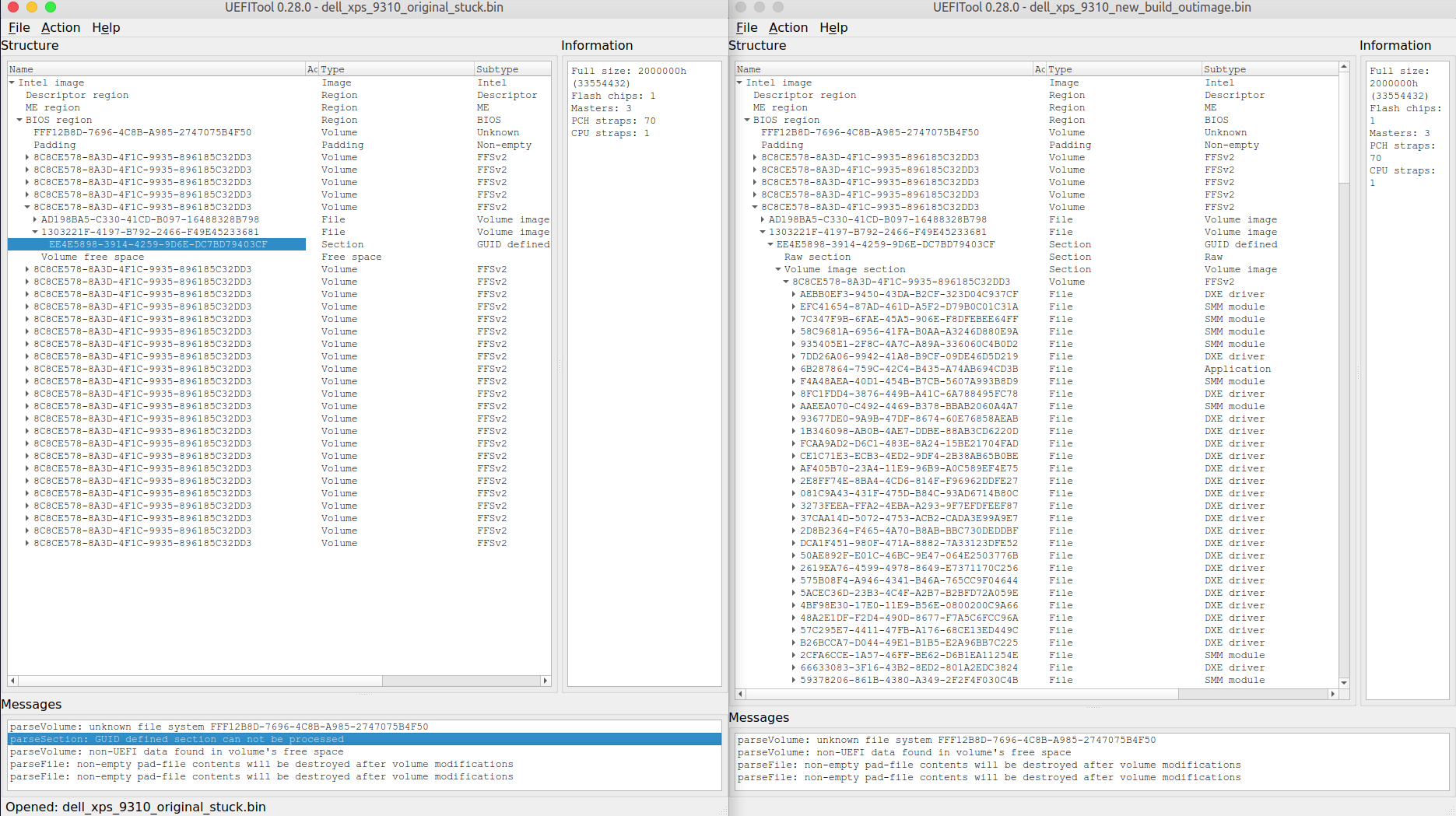This screenshot has width=1456, height=816.
Task: Collapse EE4E5898 section in new_build_outimage window
Action: pyautogui.click(x=770, y=244)
